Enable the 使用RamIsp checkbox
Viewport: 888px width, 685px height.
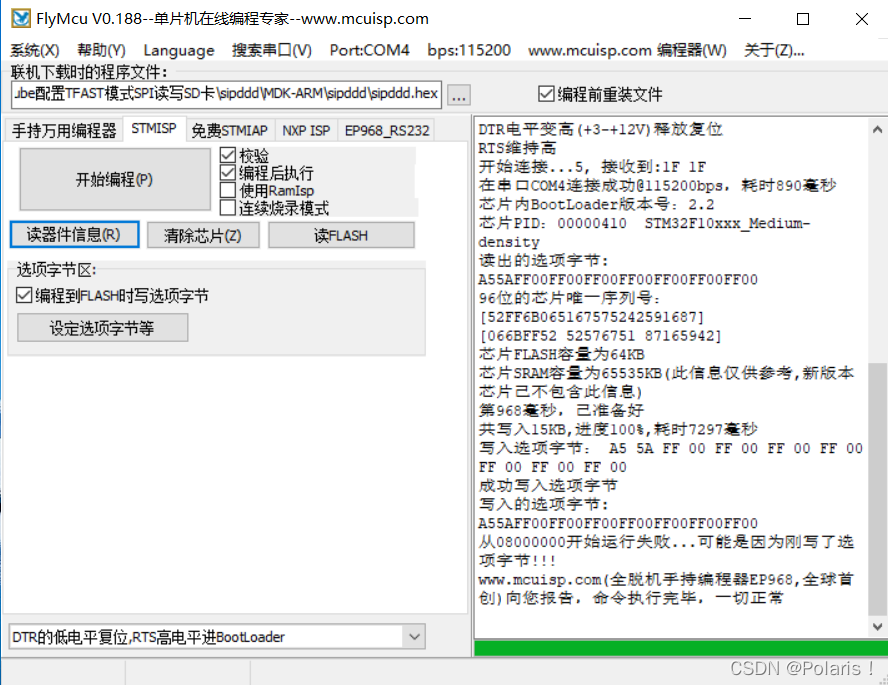pos(228,190)
